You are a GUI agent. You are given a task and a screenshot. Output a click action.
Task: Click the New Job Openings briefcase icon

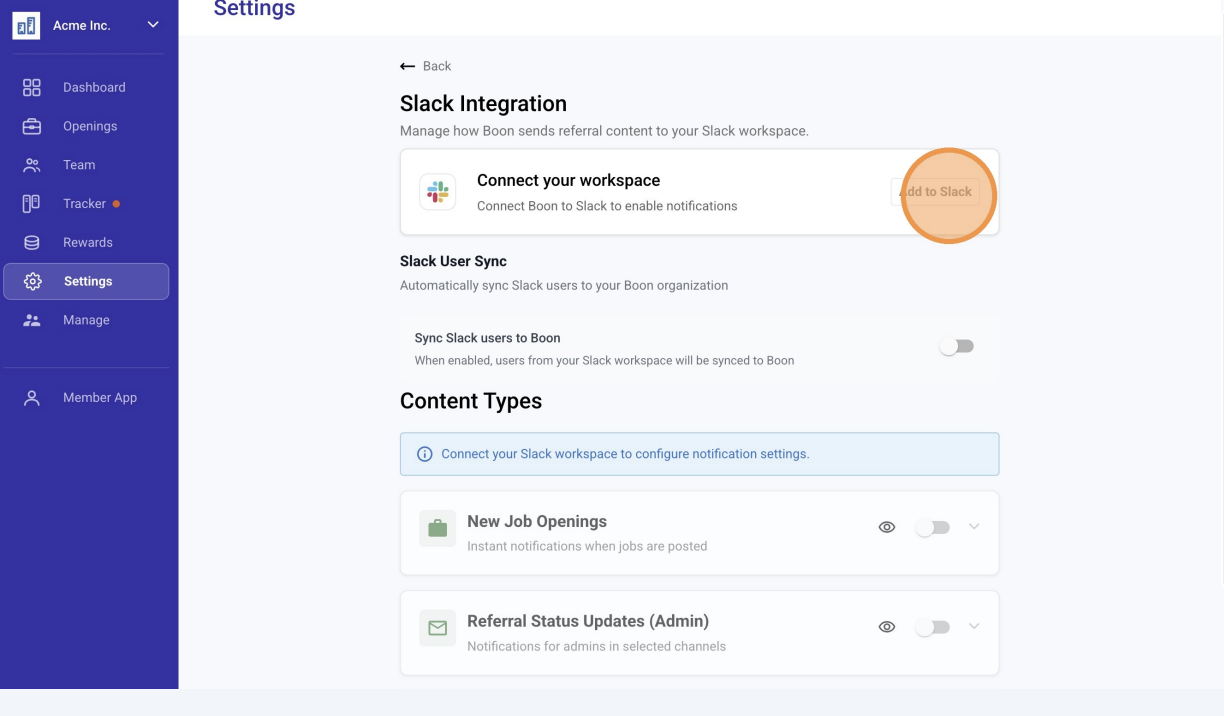tap(438, 529)
